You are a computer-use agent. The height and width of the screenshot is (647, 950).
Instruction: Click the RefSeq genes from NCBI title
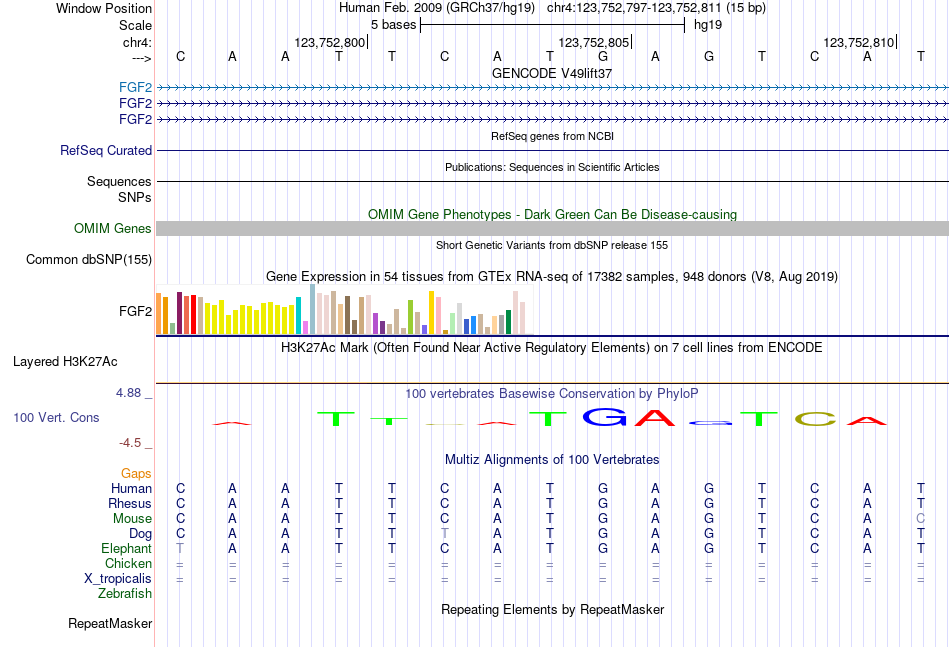point(553,136)
